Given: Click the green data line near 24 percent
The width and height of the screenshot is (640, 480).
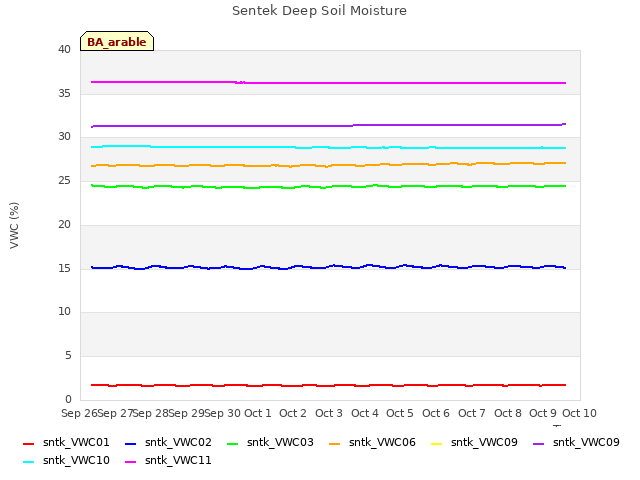Looking at the screenshot, I should [x=329, y=187].
